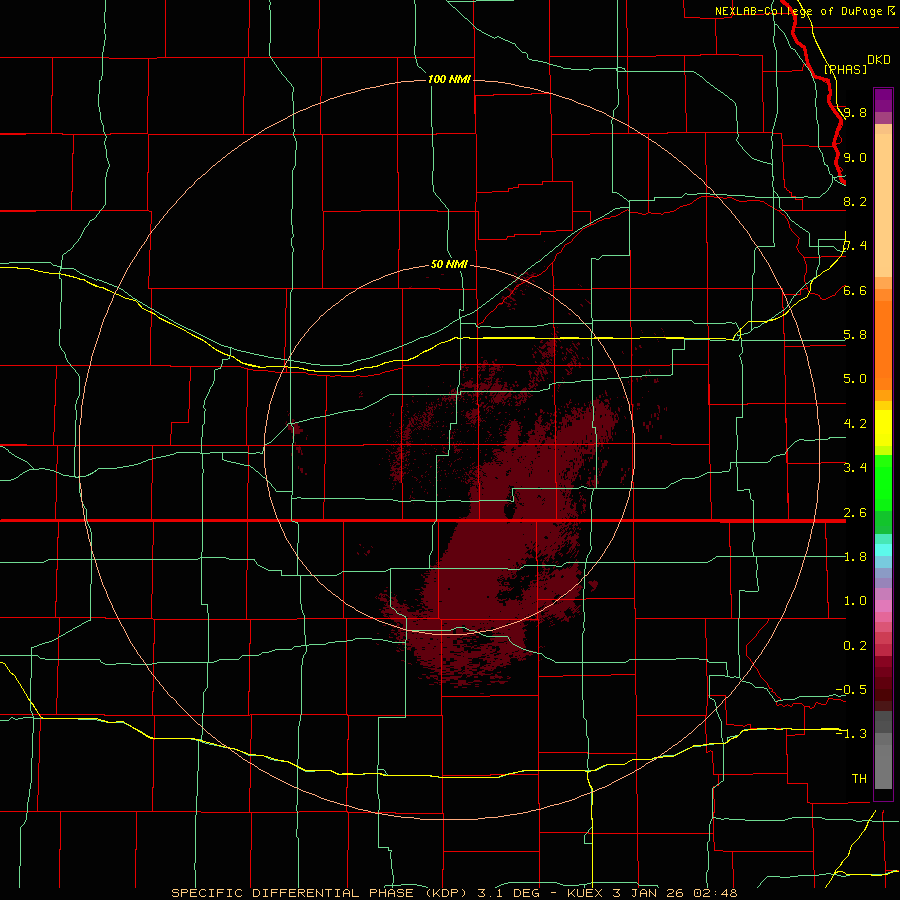
Task: Click the NEXLAB-College of DuPage credit text
Action: point(805,11)
